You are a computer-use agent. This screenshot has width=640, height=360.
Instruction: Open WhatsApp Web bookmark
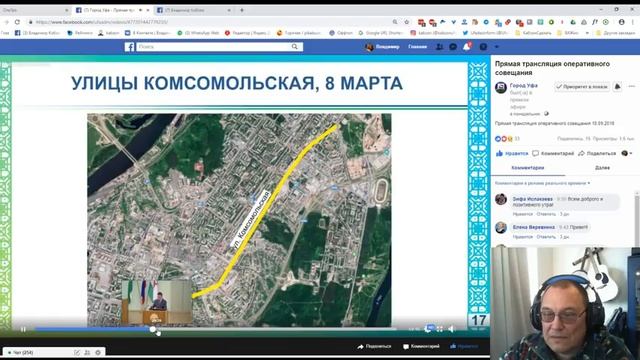[x=198, y=33]
